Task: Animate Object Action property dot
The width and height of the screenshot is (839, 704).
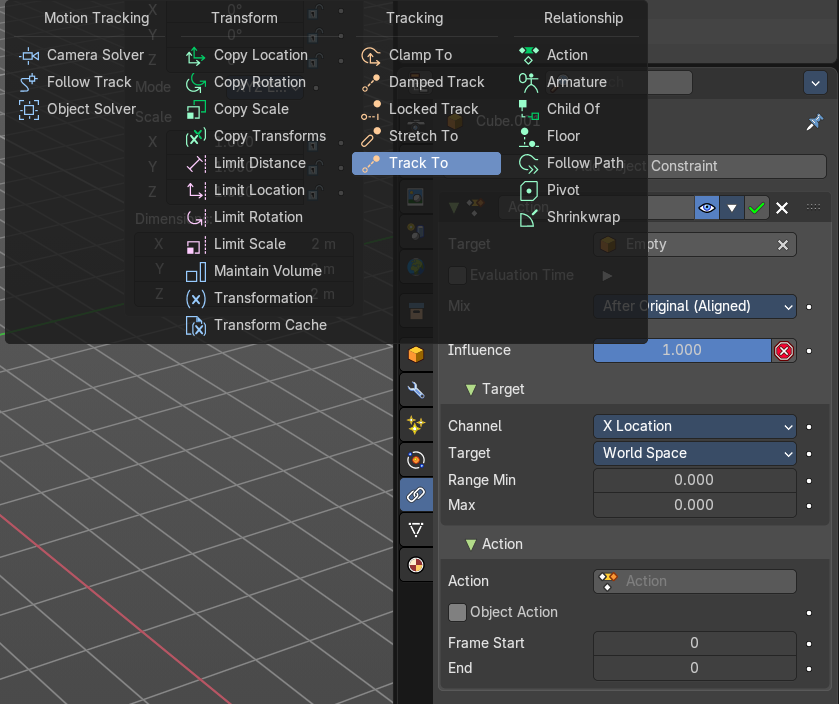Action: click(x=809, y=613)
